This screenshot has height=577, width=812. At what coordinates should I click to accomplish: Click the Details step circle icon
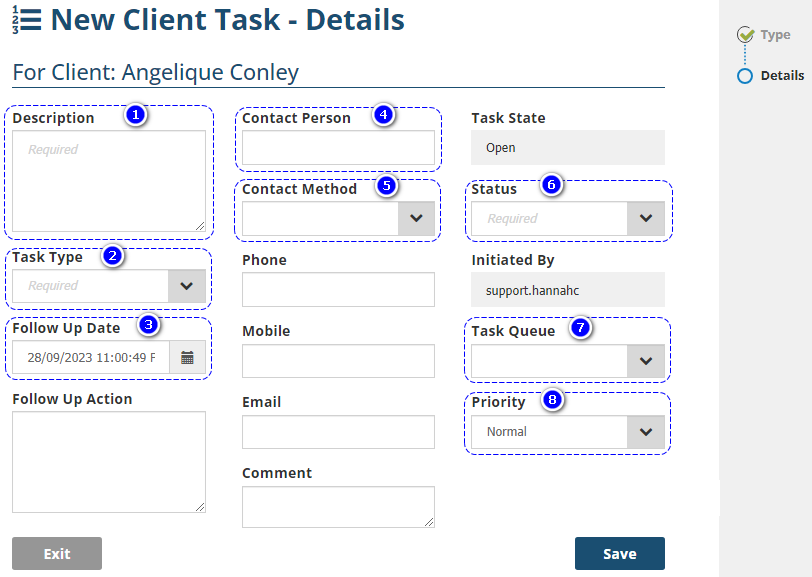pos(745,76)
